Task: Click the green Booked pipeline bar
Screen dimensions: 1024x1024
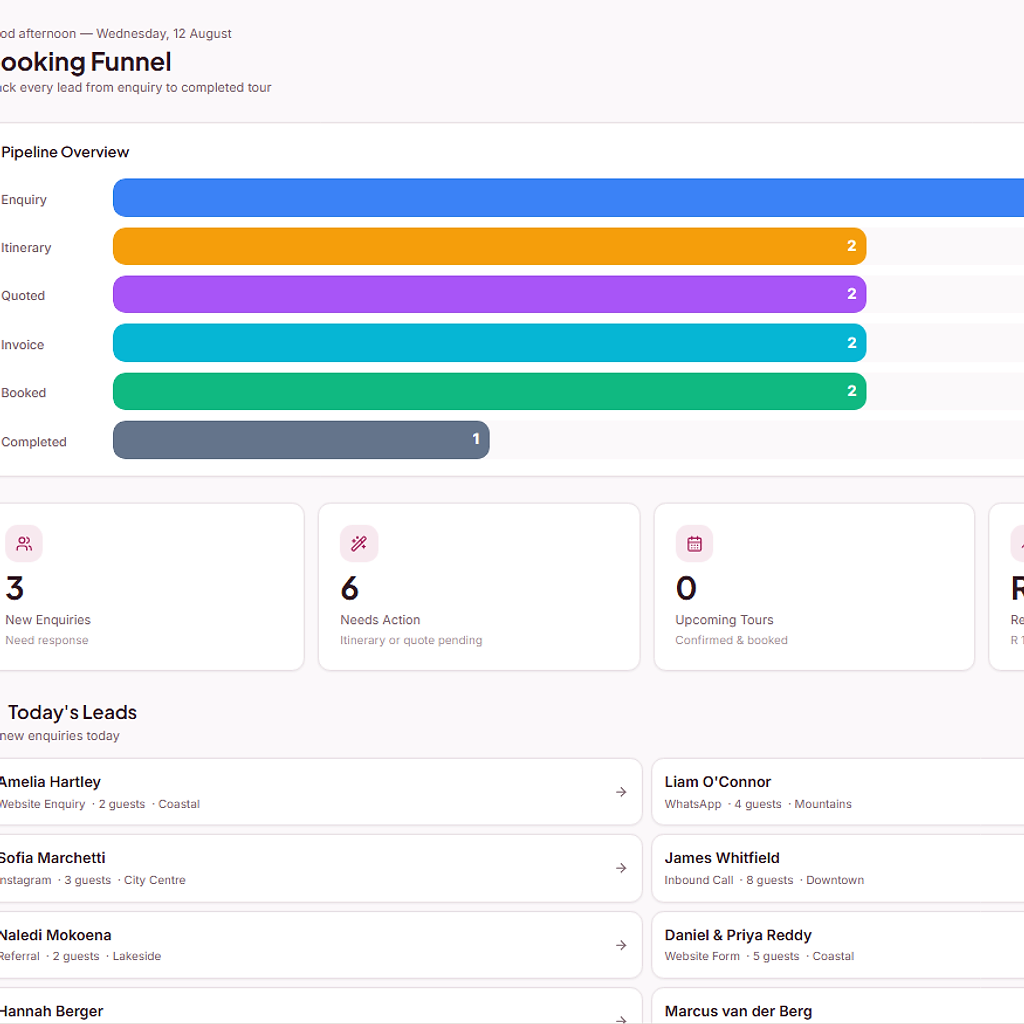Action: pyautogui.click(x=490, y=391)
